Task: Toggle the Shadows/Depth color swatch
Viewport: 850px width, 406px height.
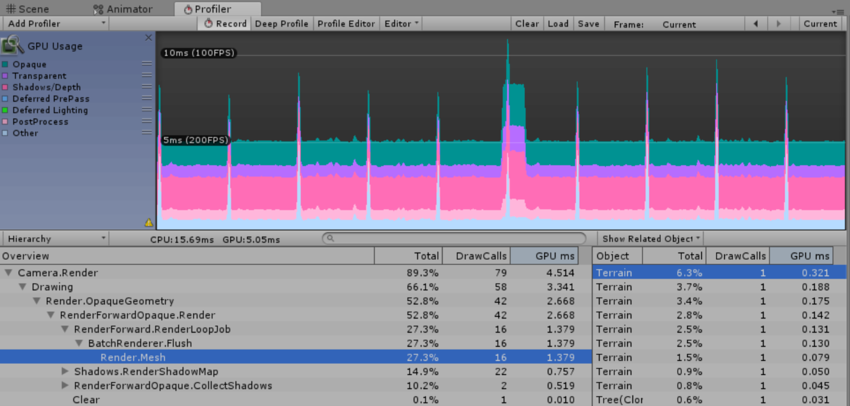Action: (5, 87)
